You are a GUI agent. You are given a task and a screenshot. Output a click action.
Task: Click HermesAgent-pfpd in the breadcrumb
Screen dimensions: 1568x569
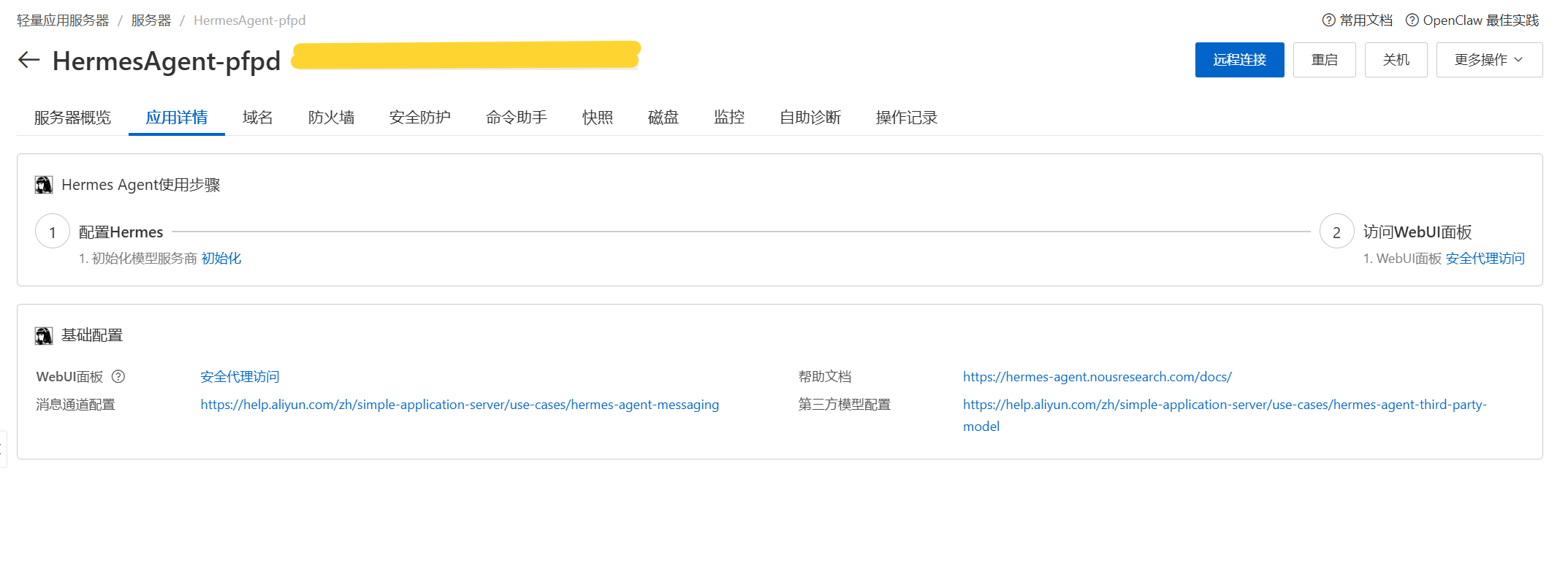coord(250,20)
